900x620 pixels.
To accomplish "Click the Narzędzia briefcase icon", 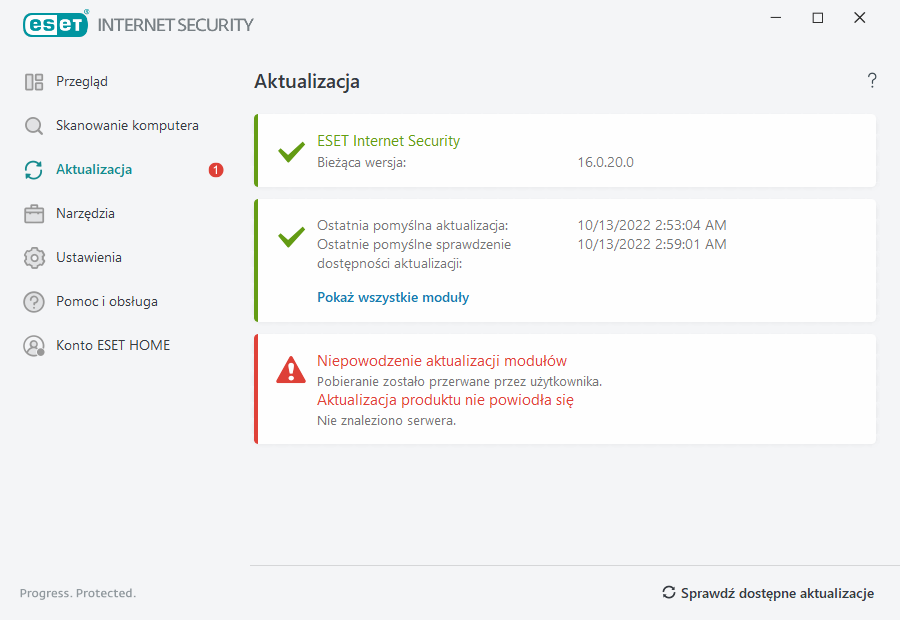I will point(34,214).
